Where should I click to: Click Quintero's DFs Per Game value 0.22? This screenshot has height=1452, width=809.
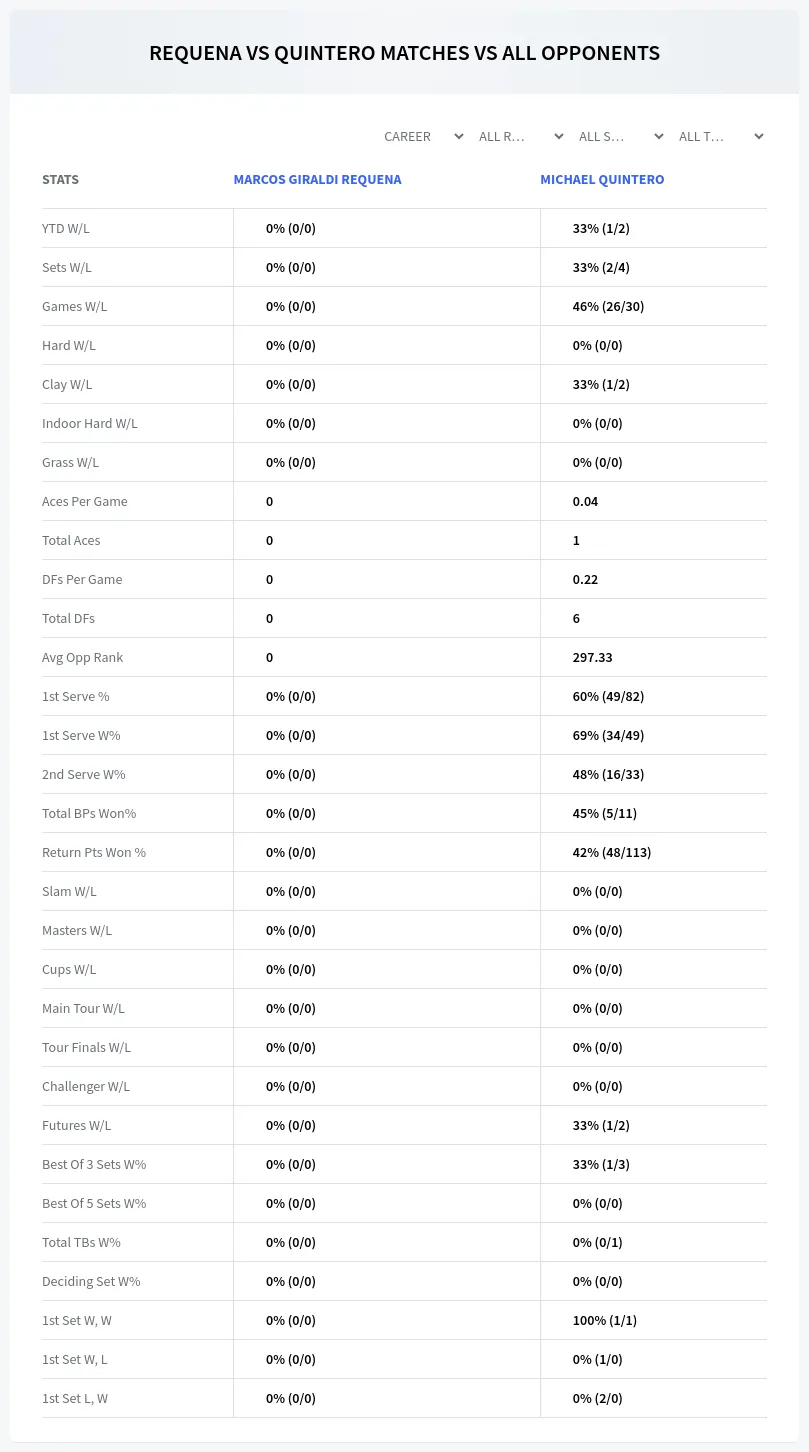click(585, 579)
